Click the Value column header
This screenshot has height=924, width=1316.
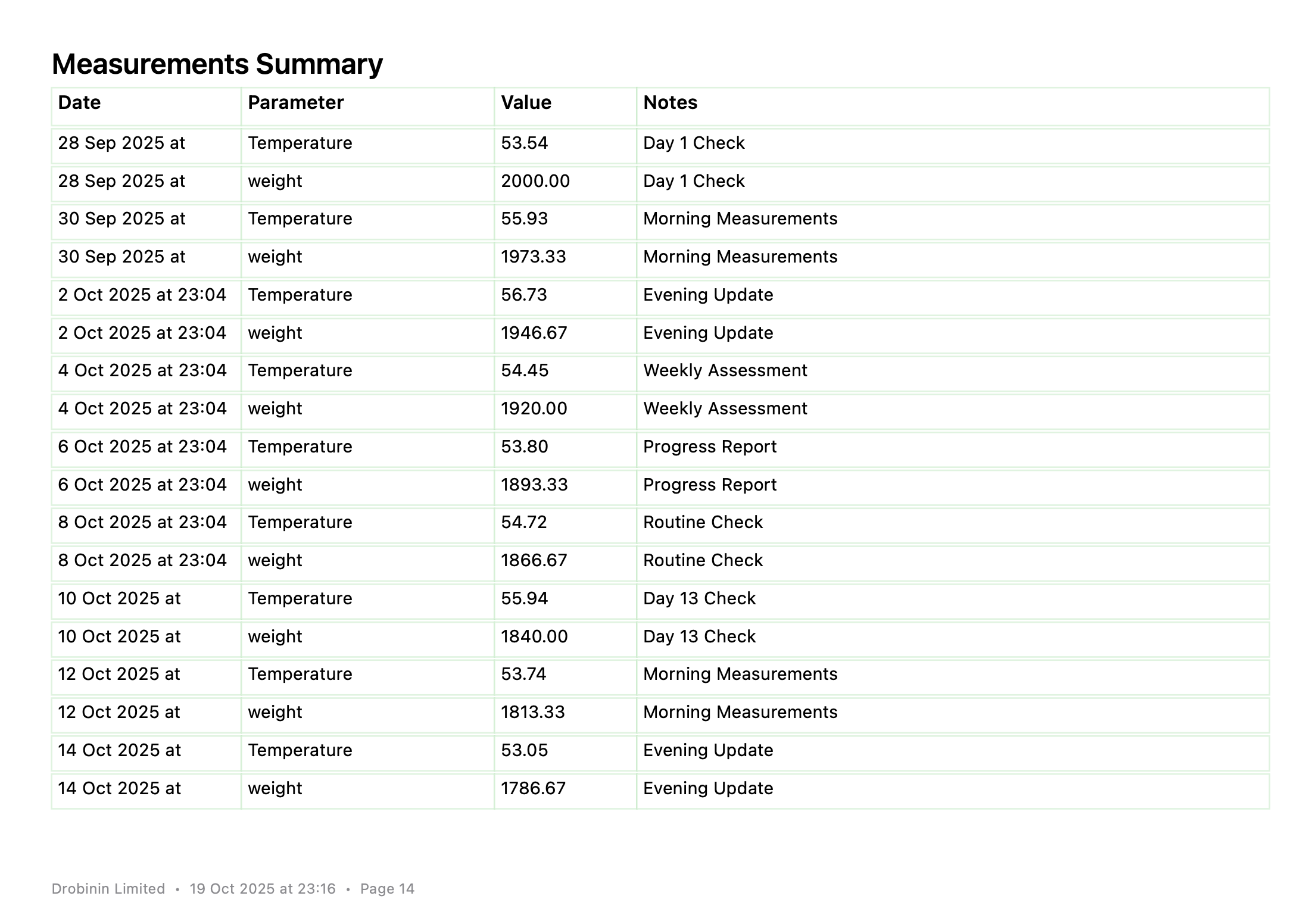526,103
